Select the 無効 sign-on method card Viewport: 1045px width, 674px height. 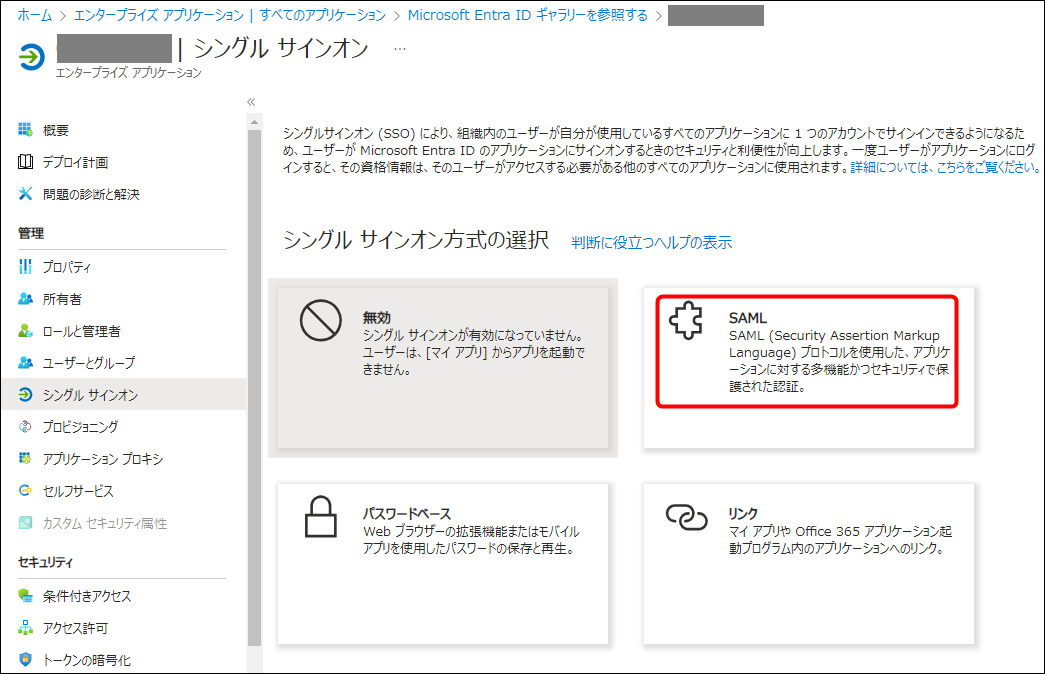click(443, 368)
